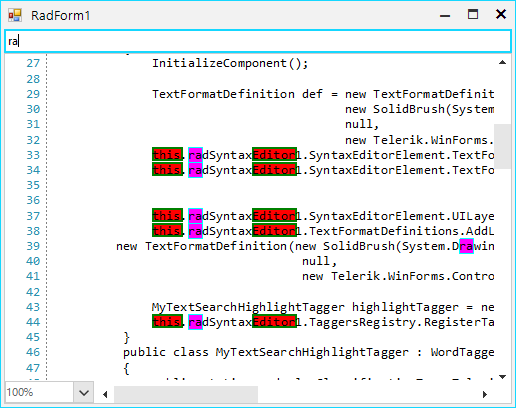This screenshot has width=516, height=408.
Task: Click the green-highlighted "this" on line 37
Action: tap(167, 216)
